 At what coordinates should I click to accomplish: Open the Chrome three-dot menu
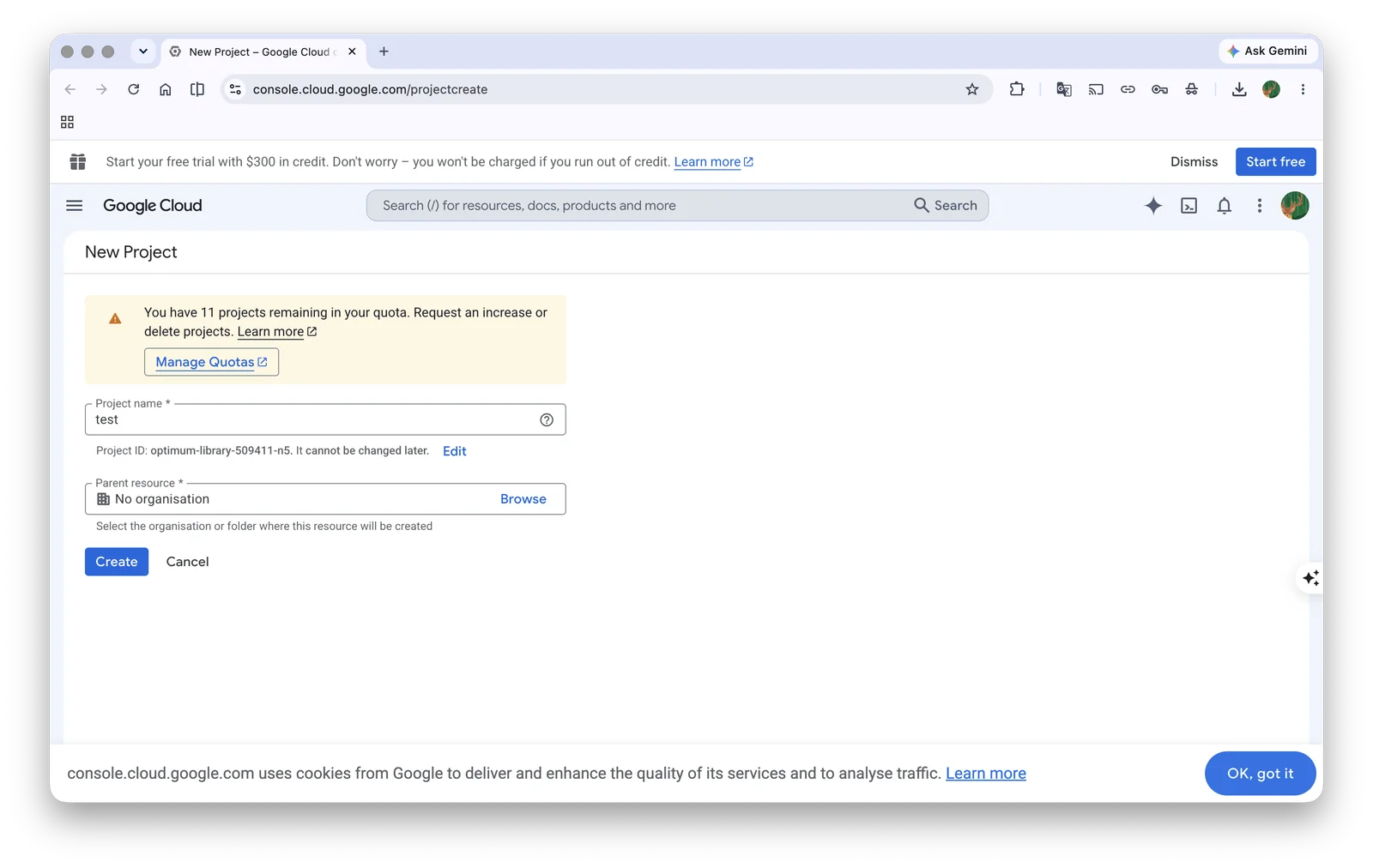tap(1303, 89)
